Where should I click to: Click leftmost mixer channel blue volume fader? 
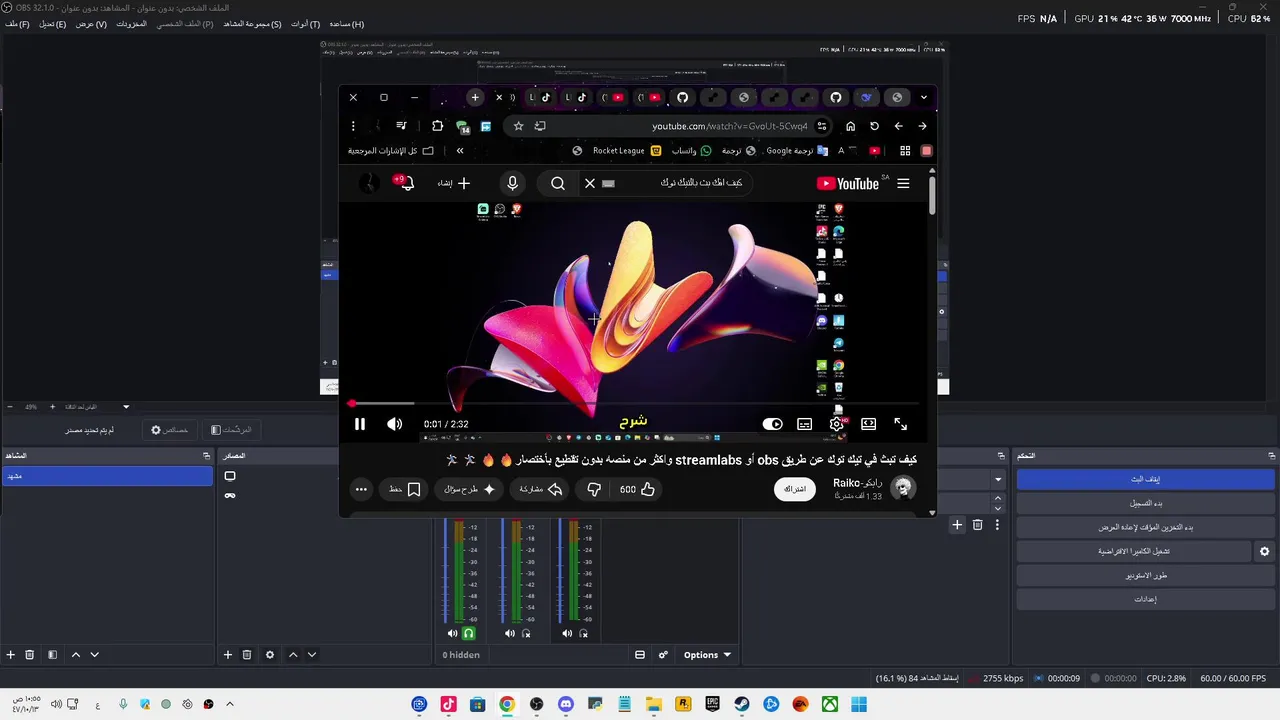[446, 570]
